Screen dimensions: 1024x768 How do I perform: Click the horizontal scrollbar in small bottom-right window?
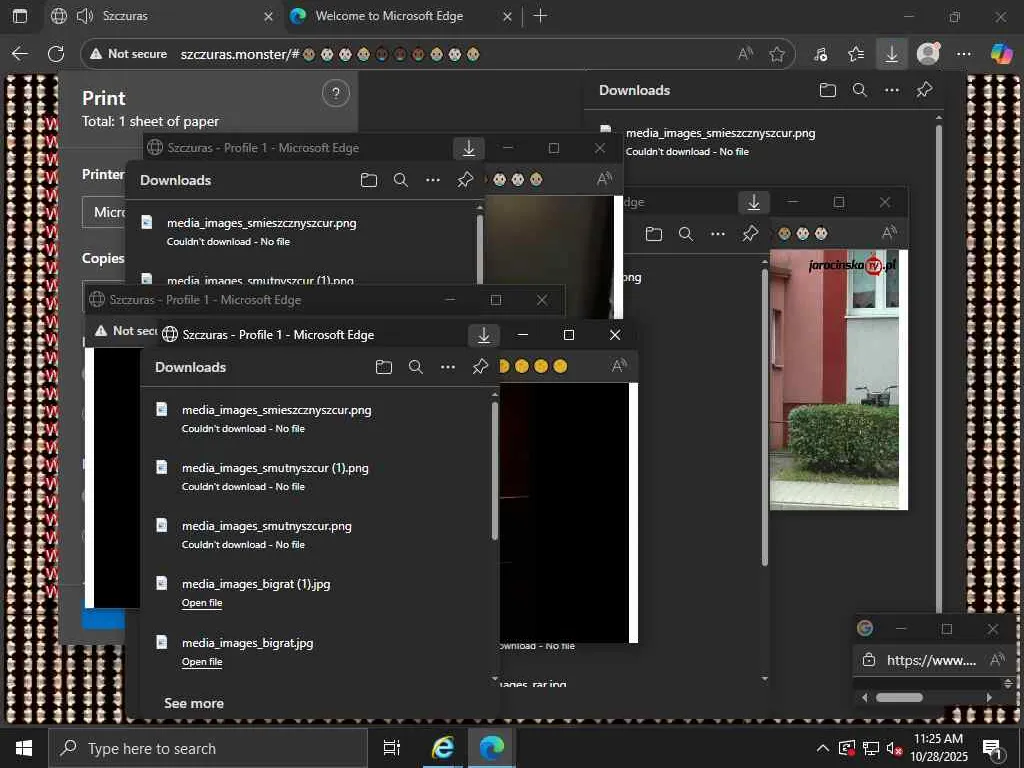click(x=900, y=697)
